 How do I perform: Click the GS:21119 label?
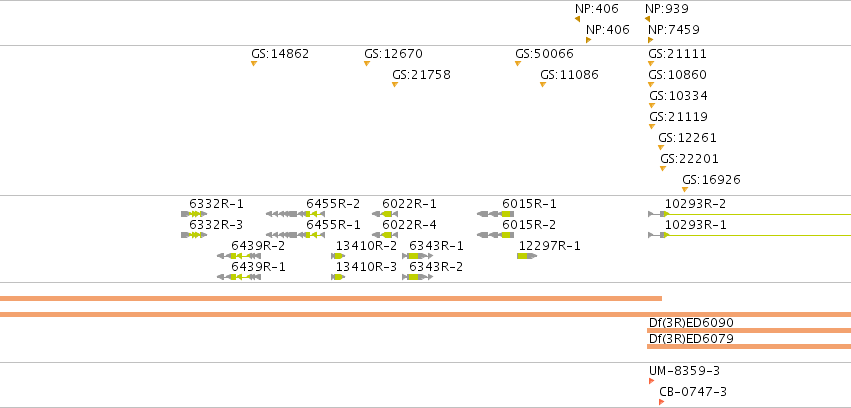click(678, 117)
